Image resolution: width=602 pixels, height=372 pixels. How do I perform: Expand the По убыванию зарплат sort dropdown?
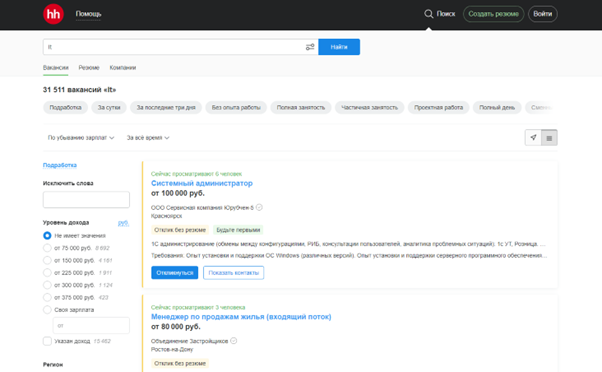[81, 137]
